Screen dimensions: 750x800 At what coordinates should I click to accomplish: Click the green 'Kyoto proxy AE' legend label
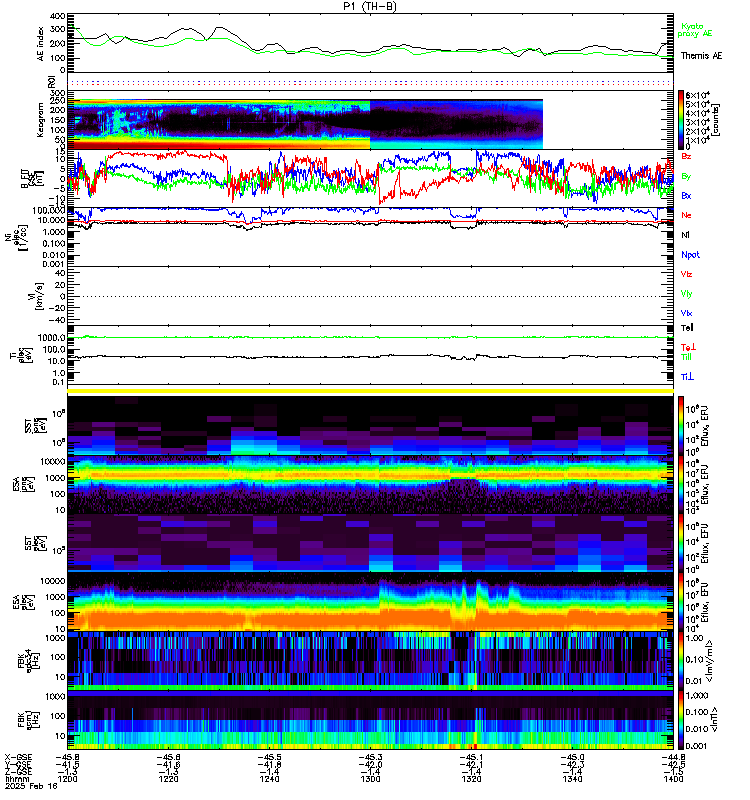[694, 30]
